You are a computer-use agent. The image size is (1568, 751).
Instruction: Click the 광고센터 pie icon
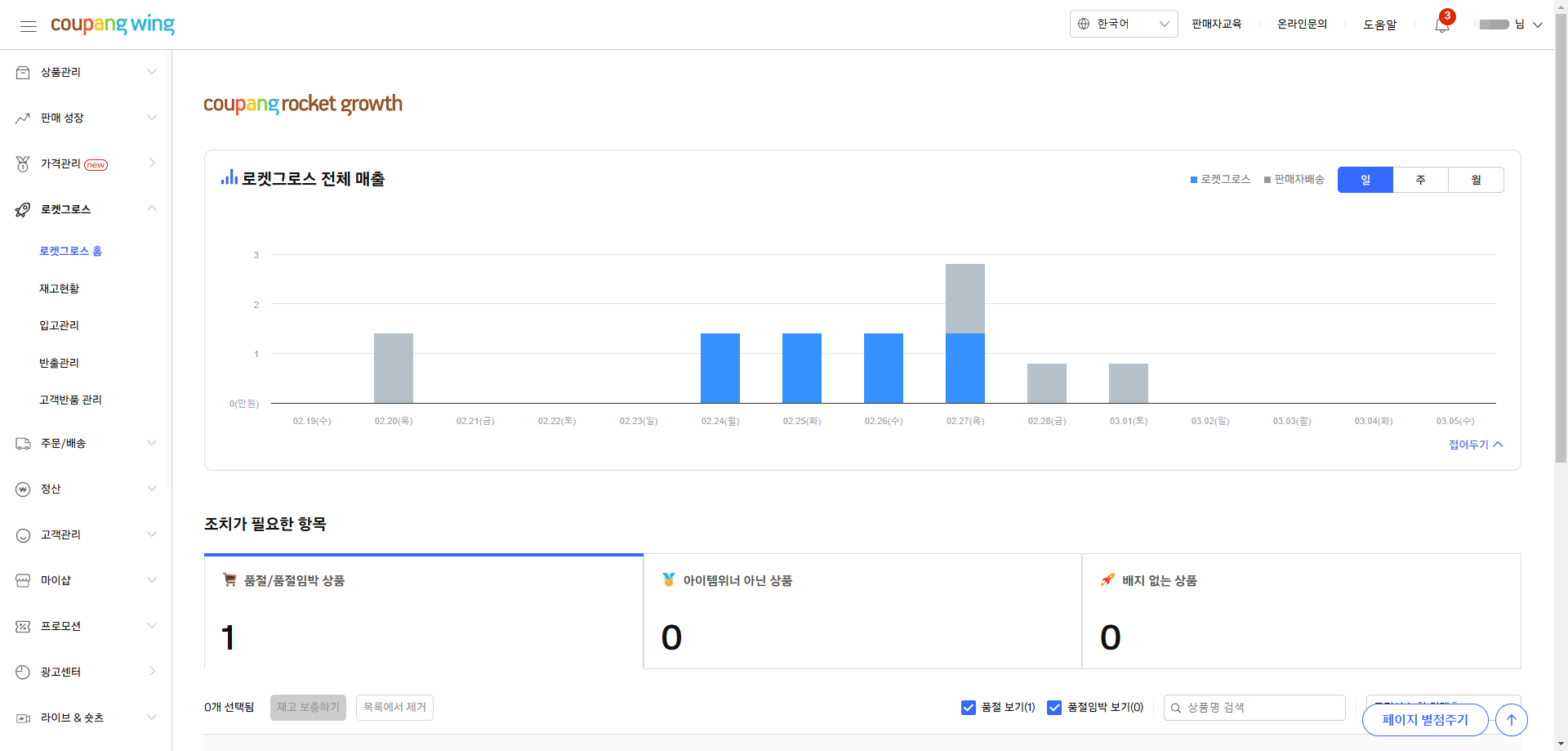pyautogui.click(x=23, y=673)
